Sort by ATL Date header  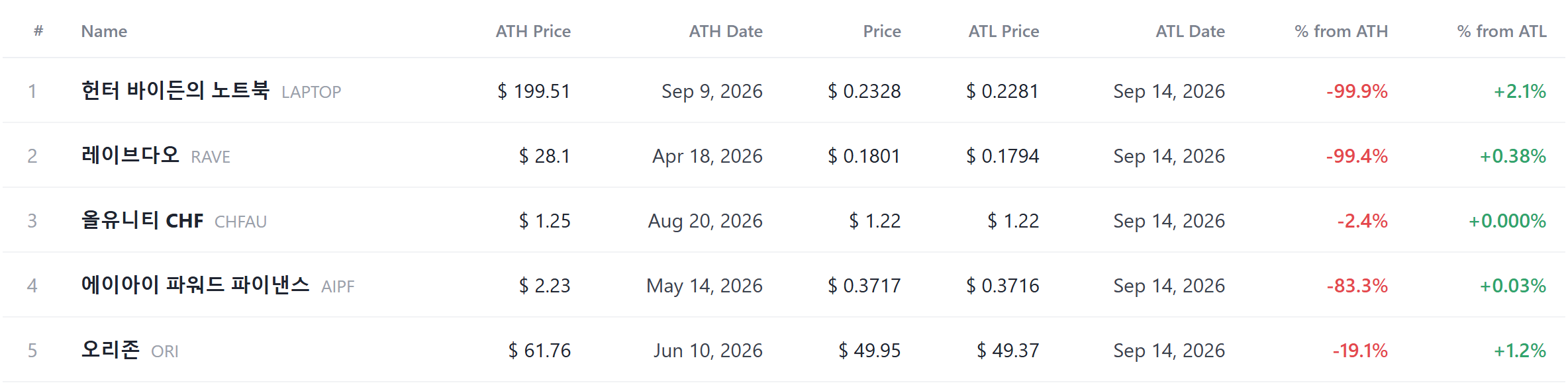(1191, 31)
